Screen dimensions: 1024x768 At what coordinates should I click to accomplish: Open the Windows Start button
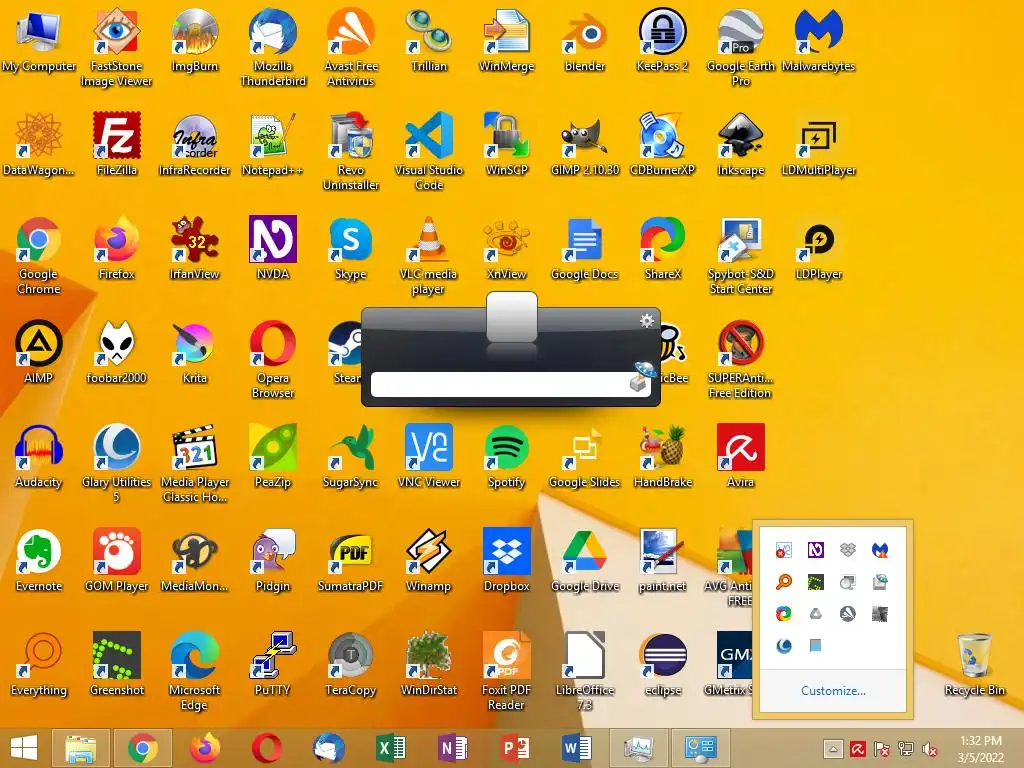coord(24,748)
